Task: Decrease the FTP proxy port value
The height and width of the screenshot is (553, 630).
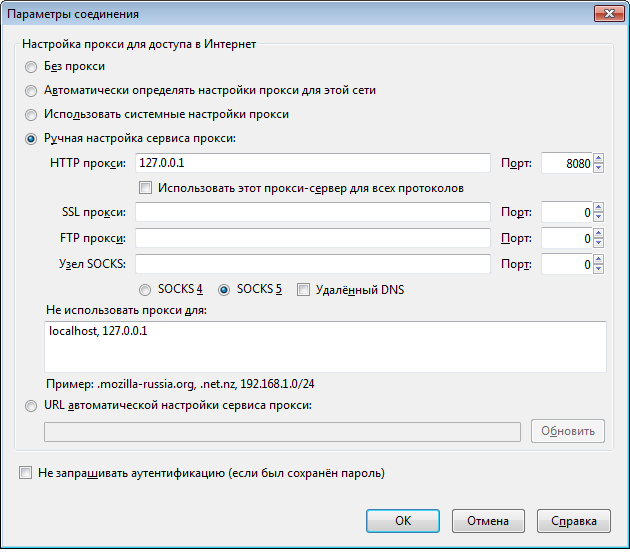Action: 598,243
